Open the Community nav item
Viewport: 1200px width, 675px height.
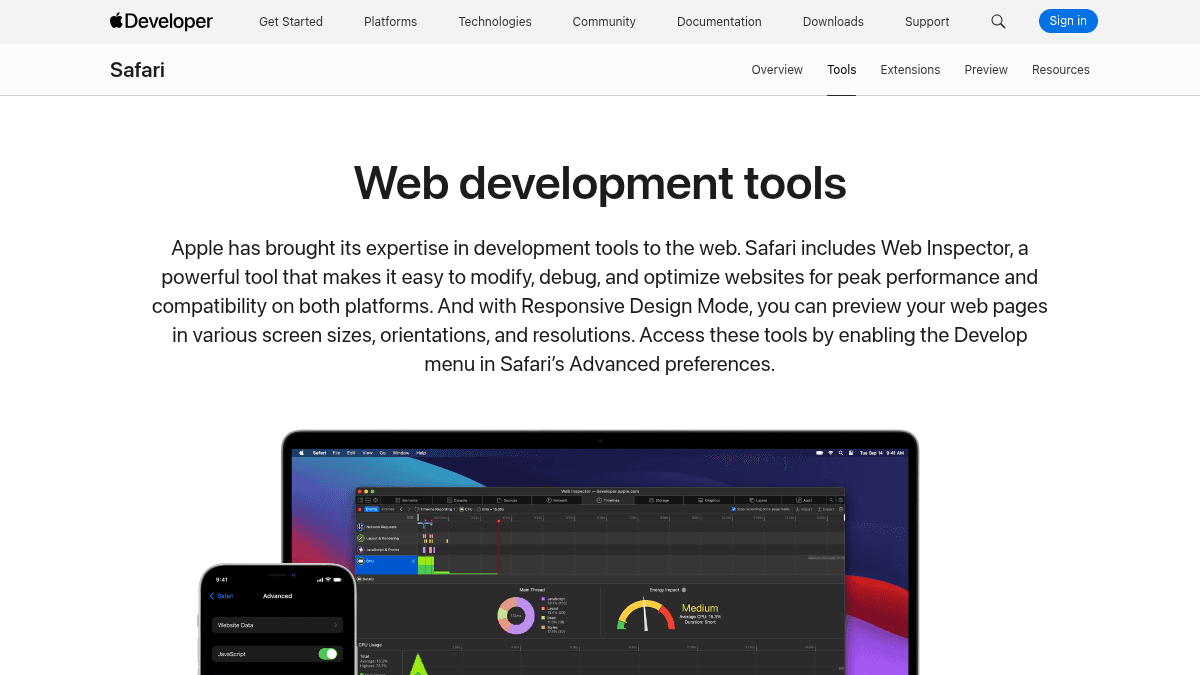tap(604, 21)
